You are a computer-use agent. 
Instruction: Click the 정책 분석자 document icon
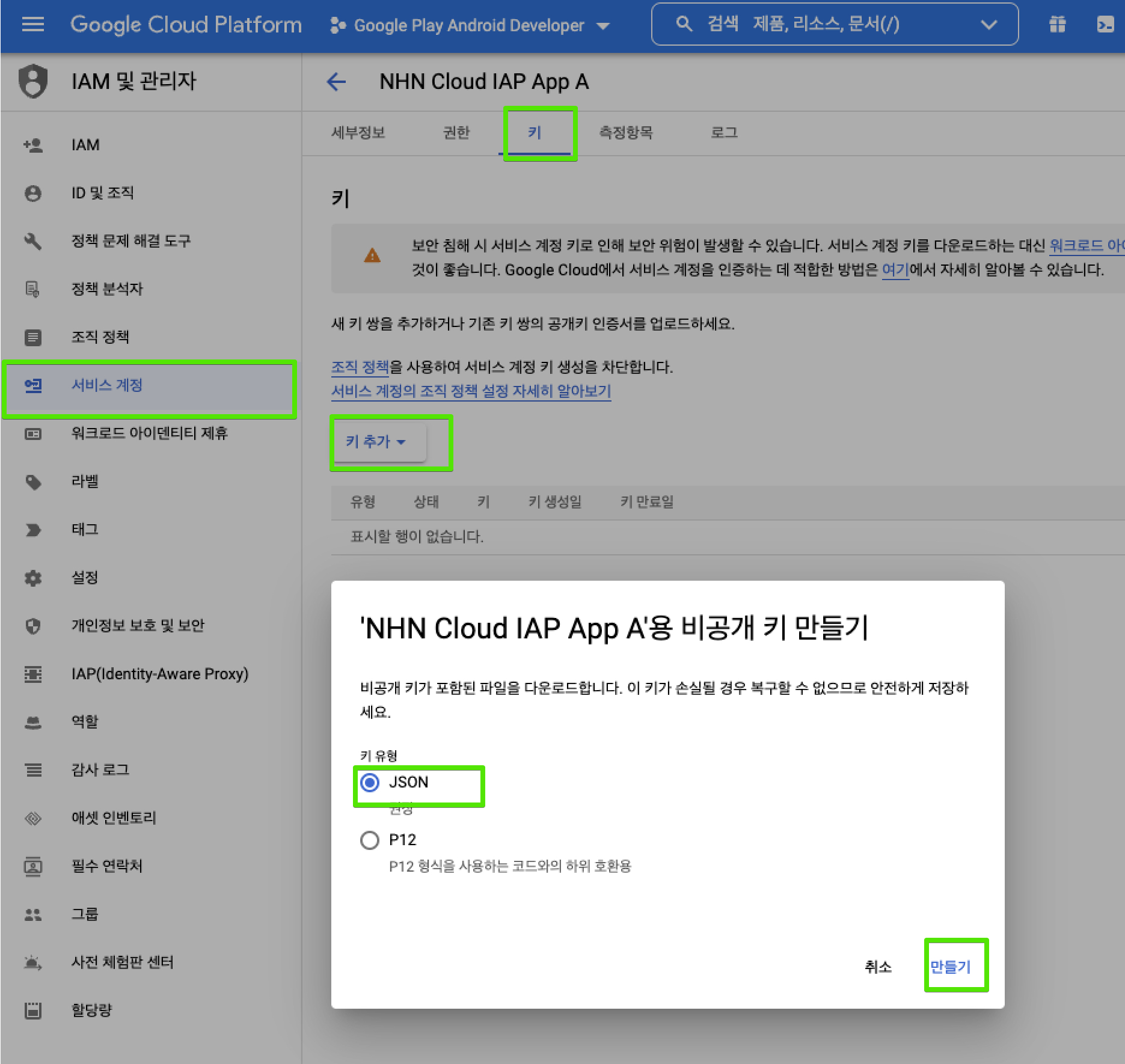[33, 289]
